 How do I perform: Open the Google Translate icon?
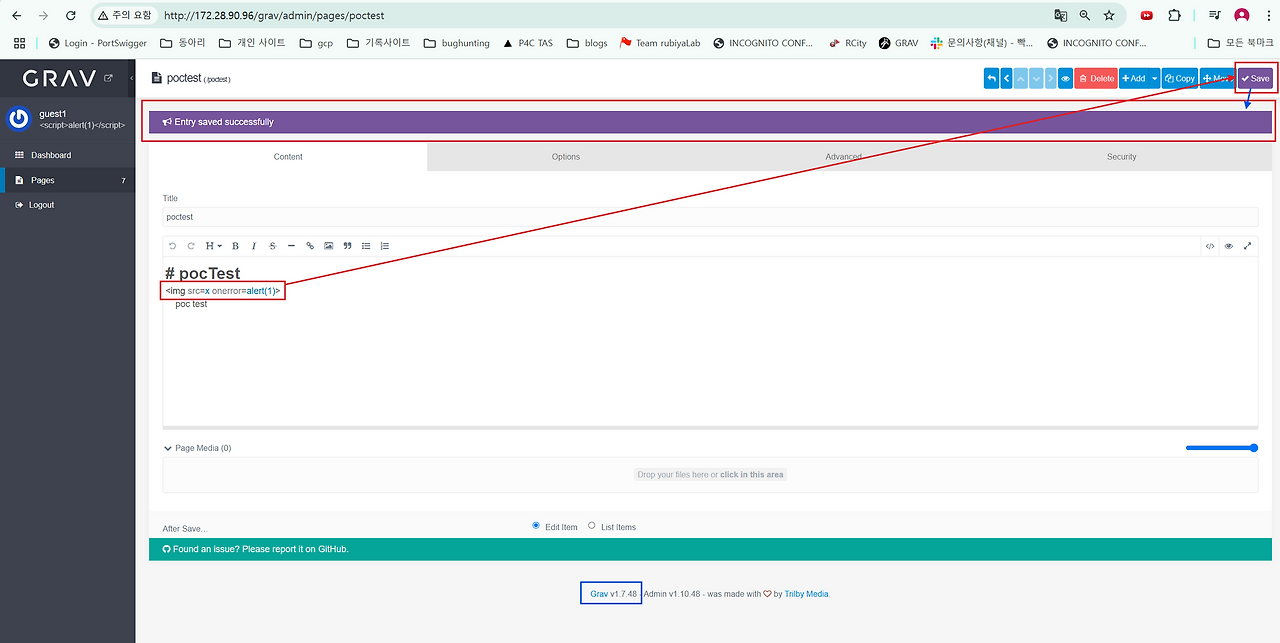pos(1061,16)
